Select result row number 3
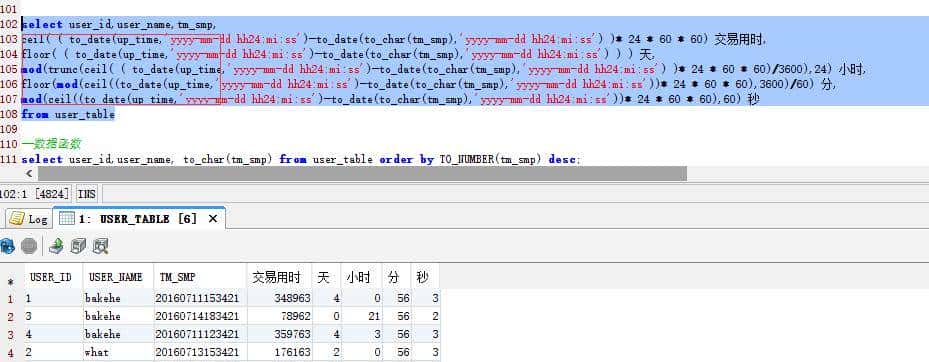This screenshot has width=929, height=362. tap(9, 334)
